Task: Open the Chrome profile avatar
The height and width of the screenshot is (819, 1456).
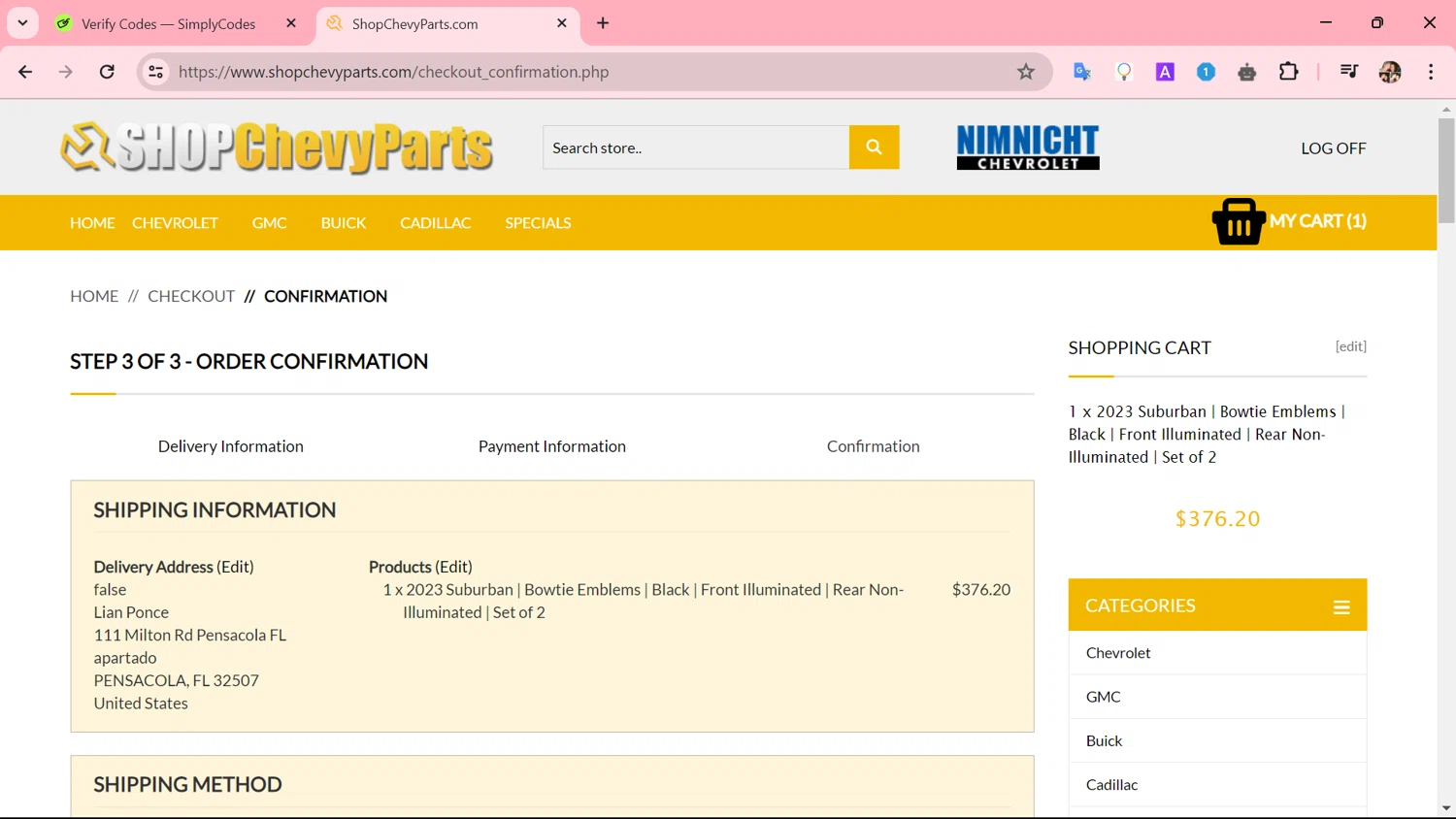Action: click(x=1390, y=72)
